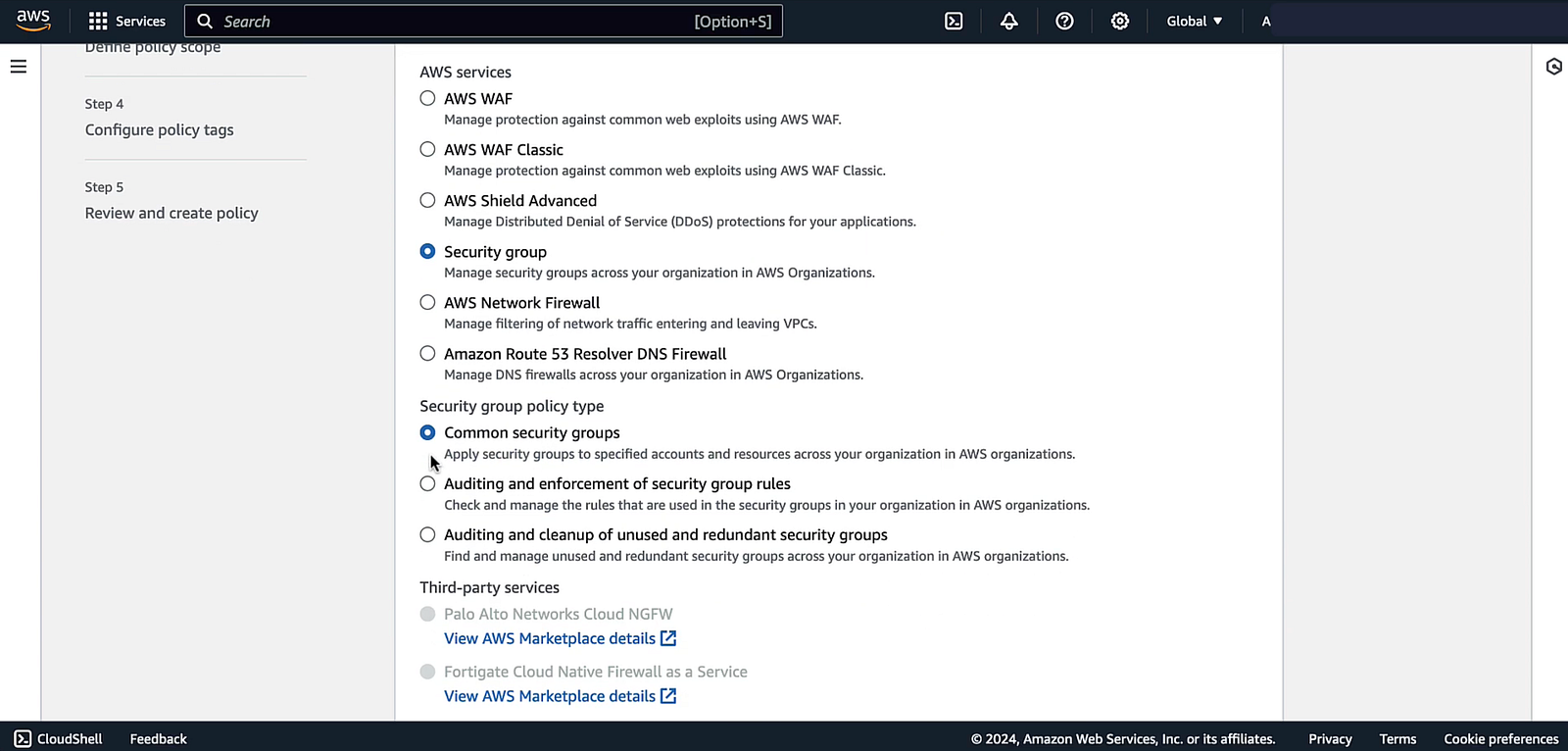Launch CloudShell from top toolbar icon
The height and width of the screenshot is (751, 1568).
pos(954,21)
